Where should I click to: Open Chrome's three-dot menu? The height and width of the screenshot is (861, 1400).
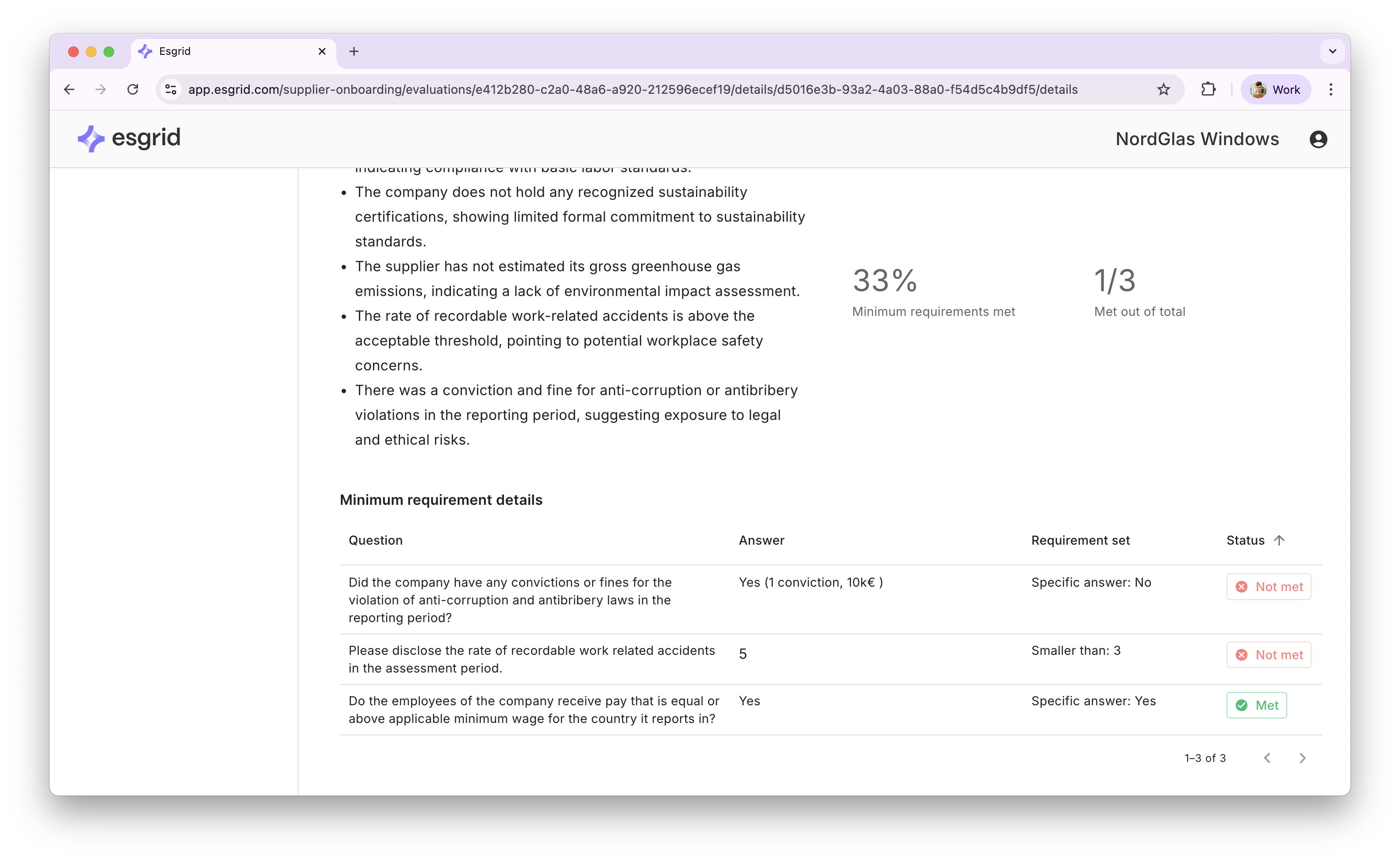click(1331, 89)
